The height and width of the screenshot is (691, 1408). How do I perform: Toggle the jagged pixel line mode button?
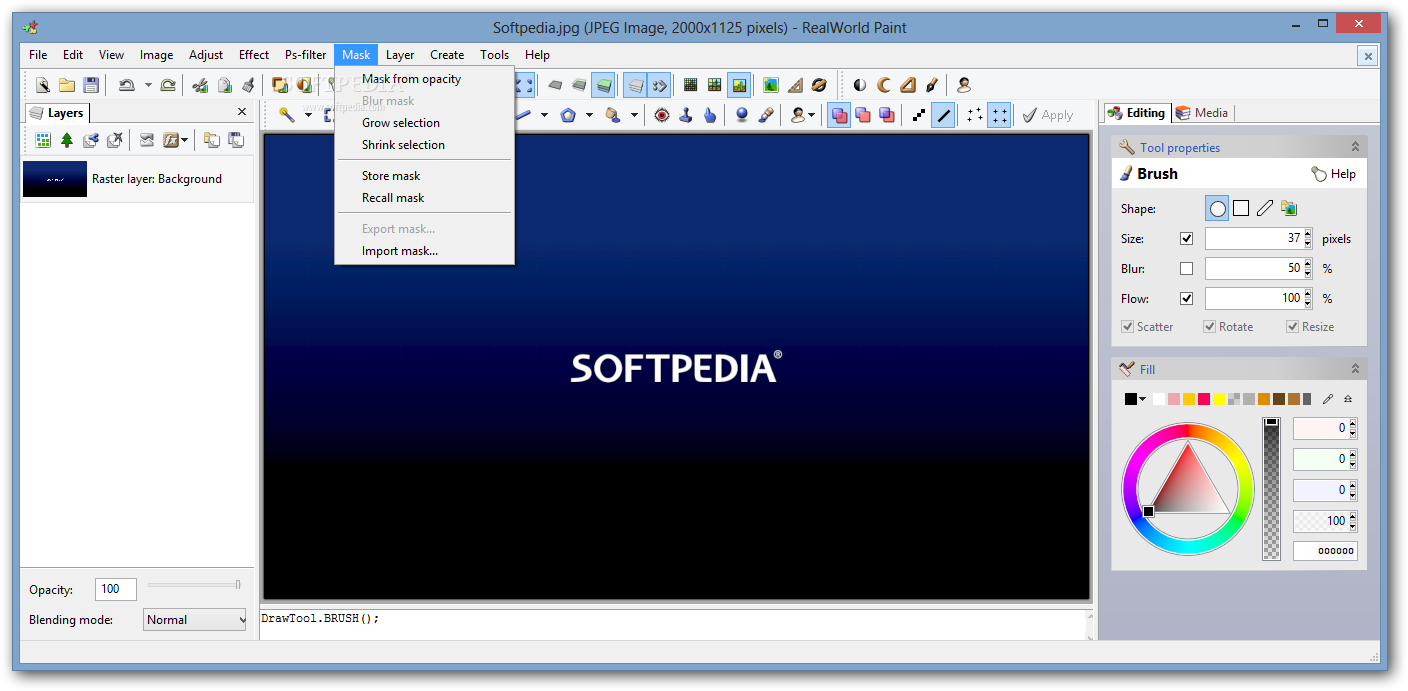click(x=919, y=115)
